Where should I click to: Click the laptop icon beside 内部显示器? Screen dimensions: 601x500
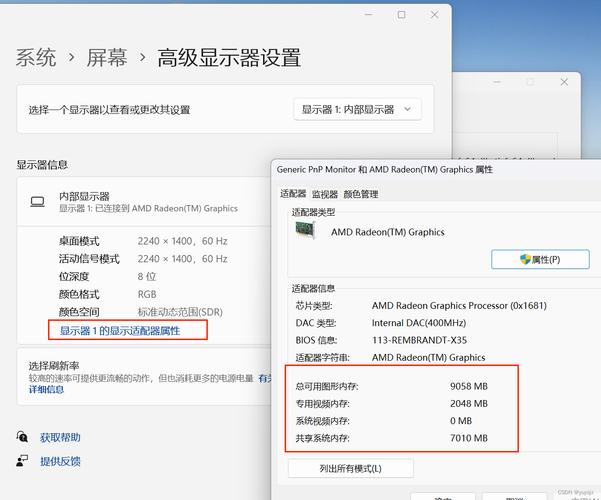click(x=38, y=202)
